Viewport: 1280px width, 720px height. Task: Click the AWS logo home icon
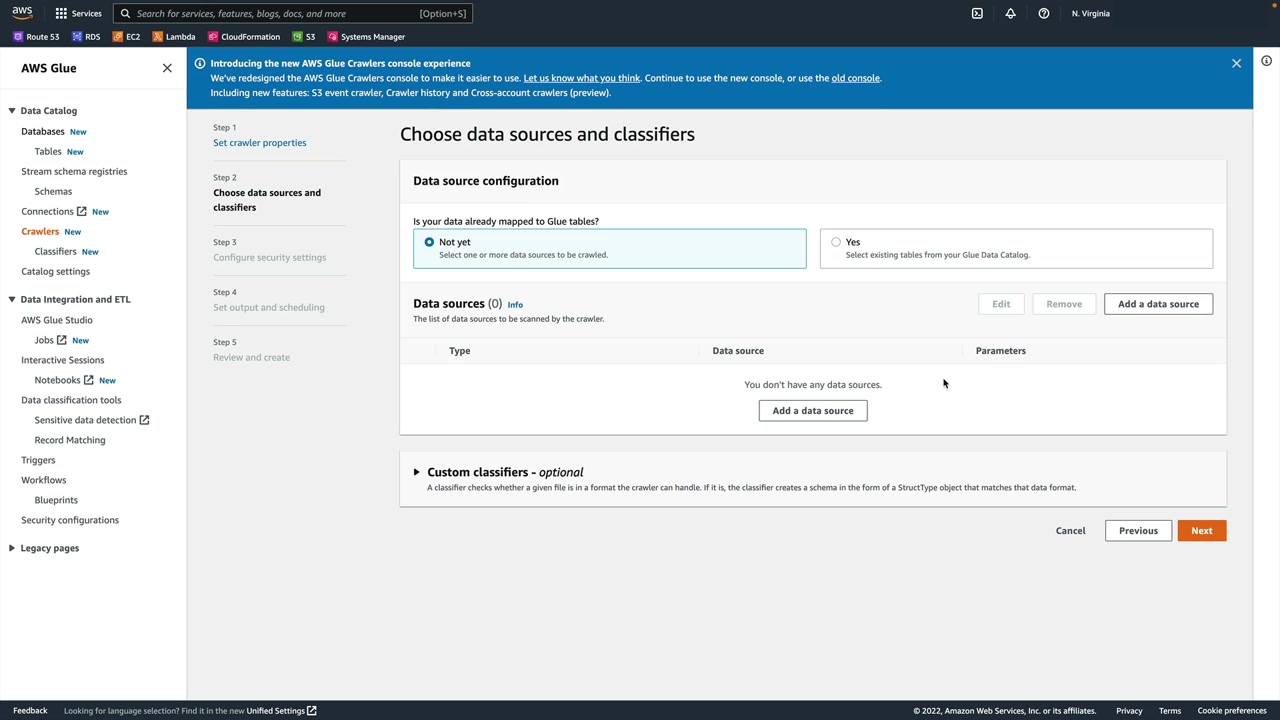coord(22,13)
